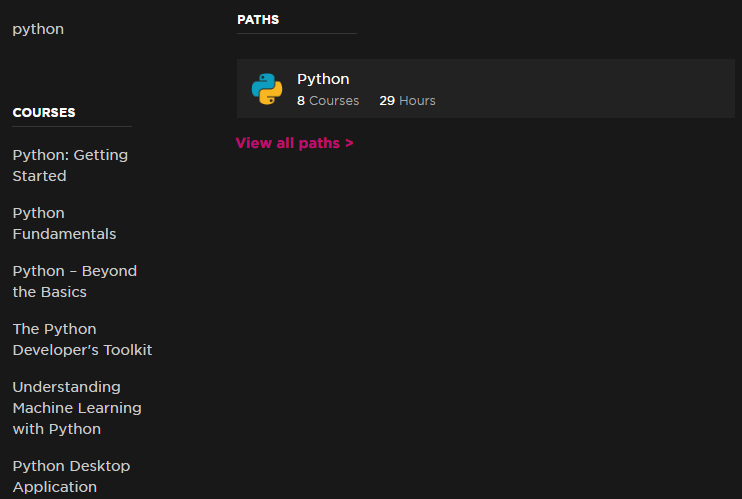Image resolution: width=742 pixels, height=499 pixels.
Task: Click the divider line under COURSES heading
Action: pos(72,126)
